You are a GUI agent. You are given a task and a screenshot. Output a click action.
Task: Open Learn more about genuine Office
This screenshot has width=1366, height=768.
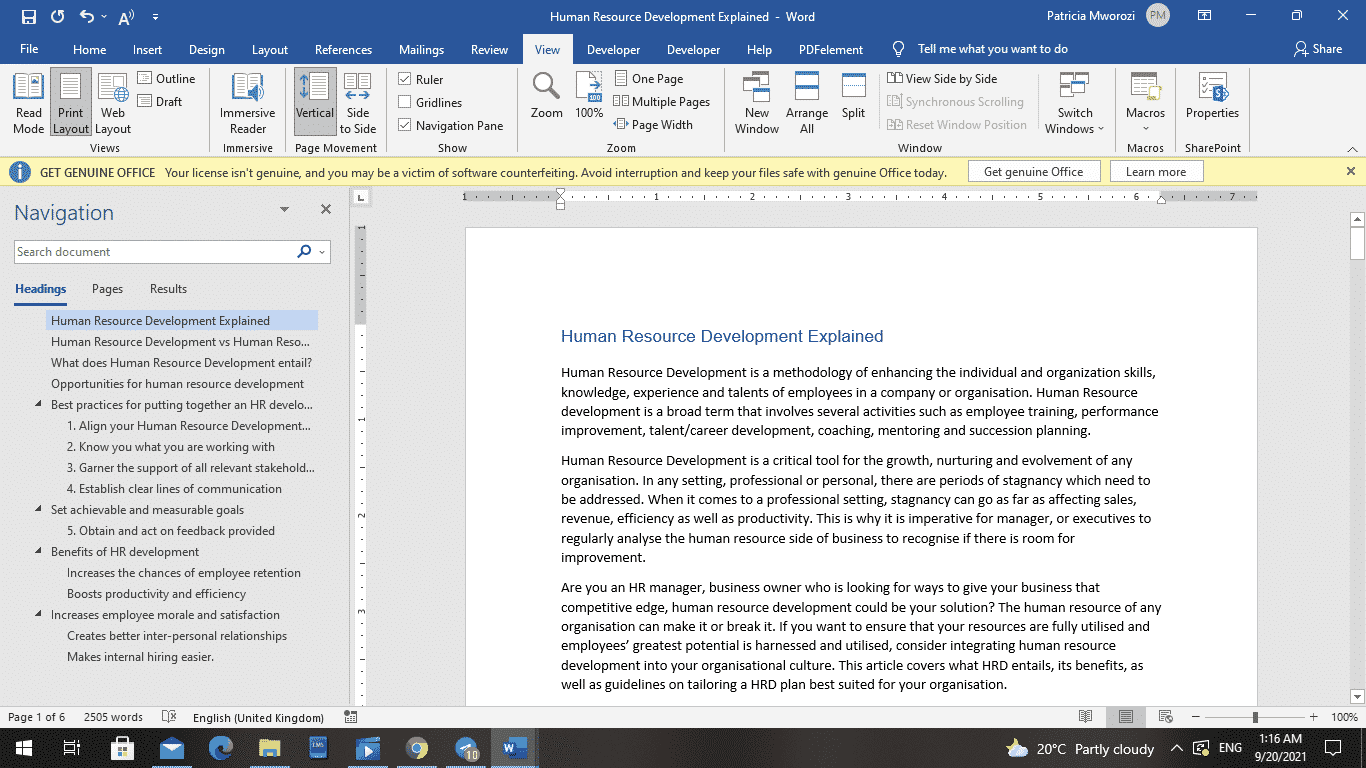(x=1156, y=171)
